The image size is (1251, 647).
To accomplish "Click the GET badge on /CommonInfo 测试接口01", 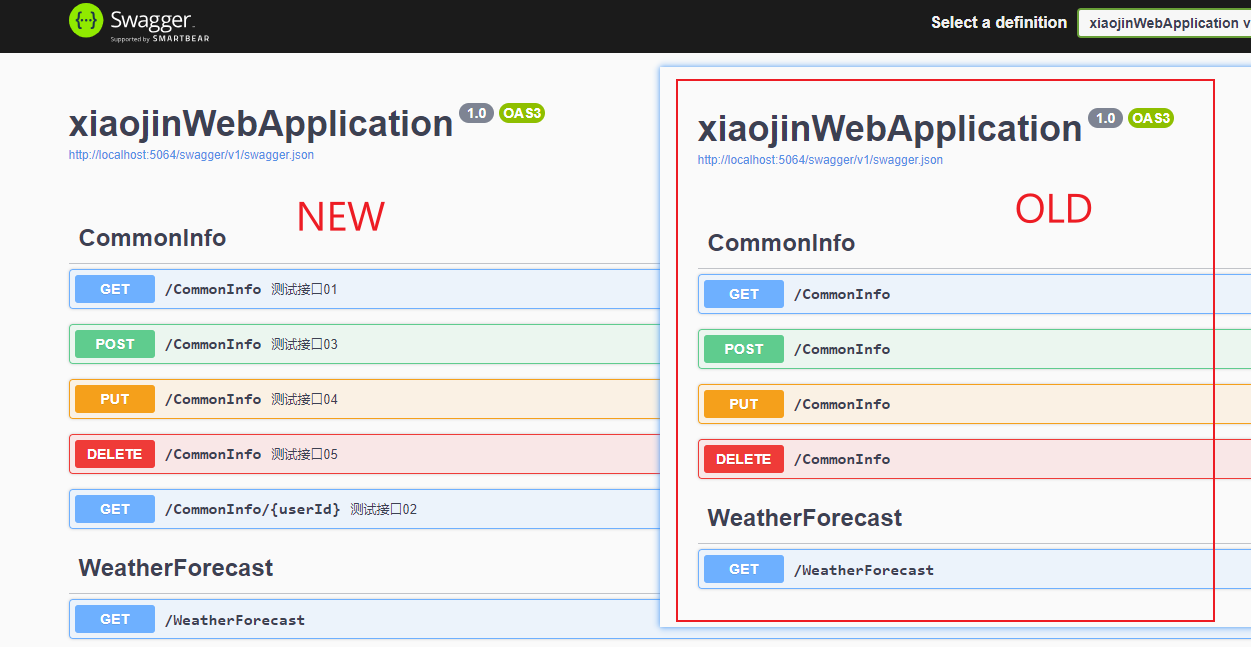I will point(114,289).
